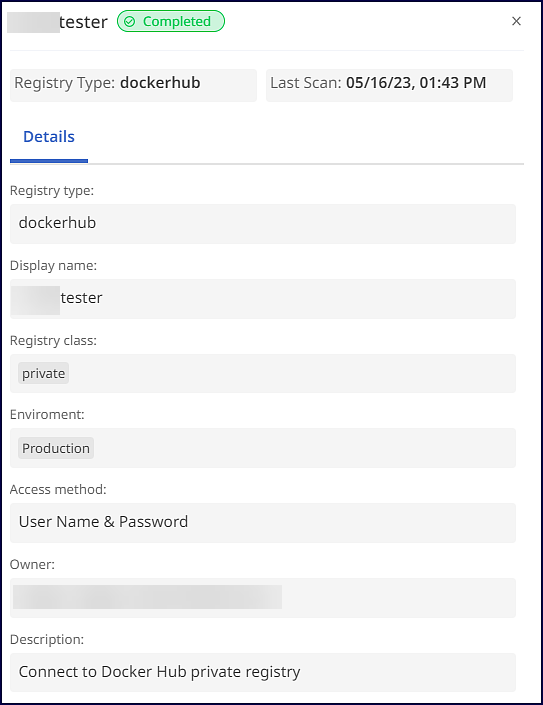Click the Completed status badge
Viewport: 543px width, 705px height.
click(171, 21)
